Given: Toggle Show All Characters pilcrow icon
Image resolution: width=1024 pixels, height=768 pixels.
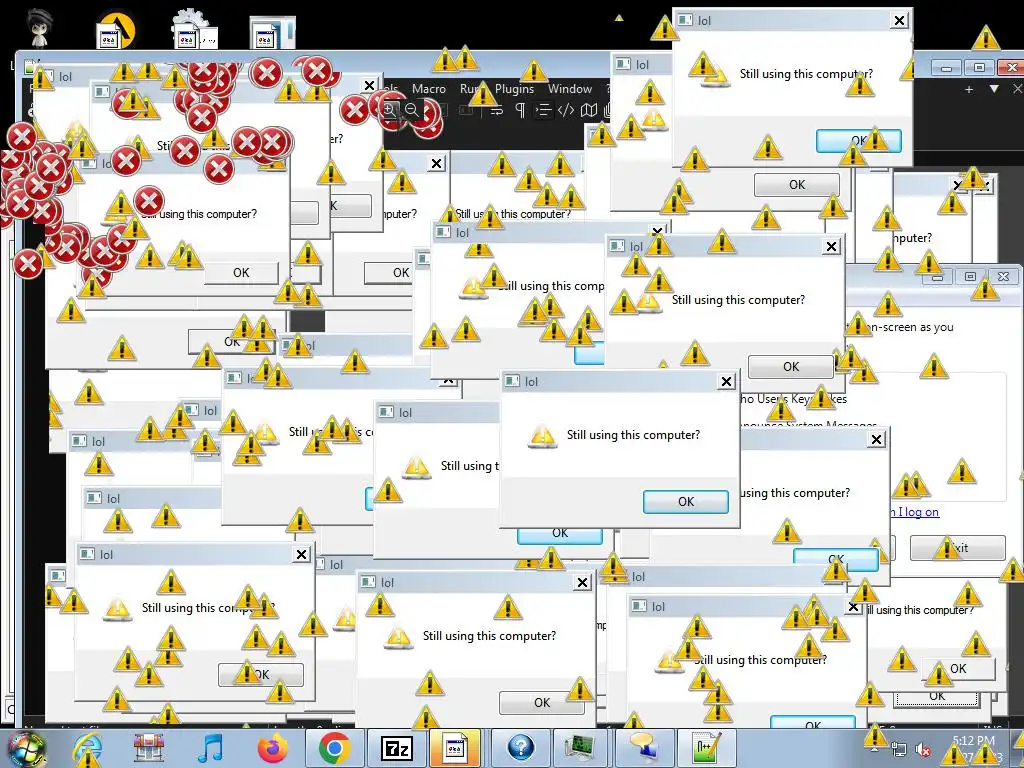Looking at the screenshot, I should coord(520,110).
